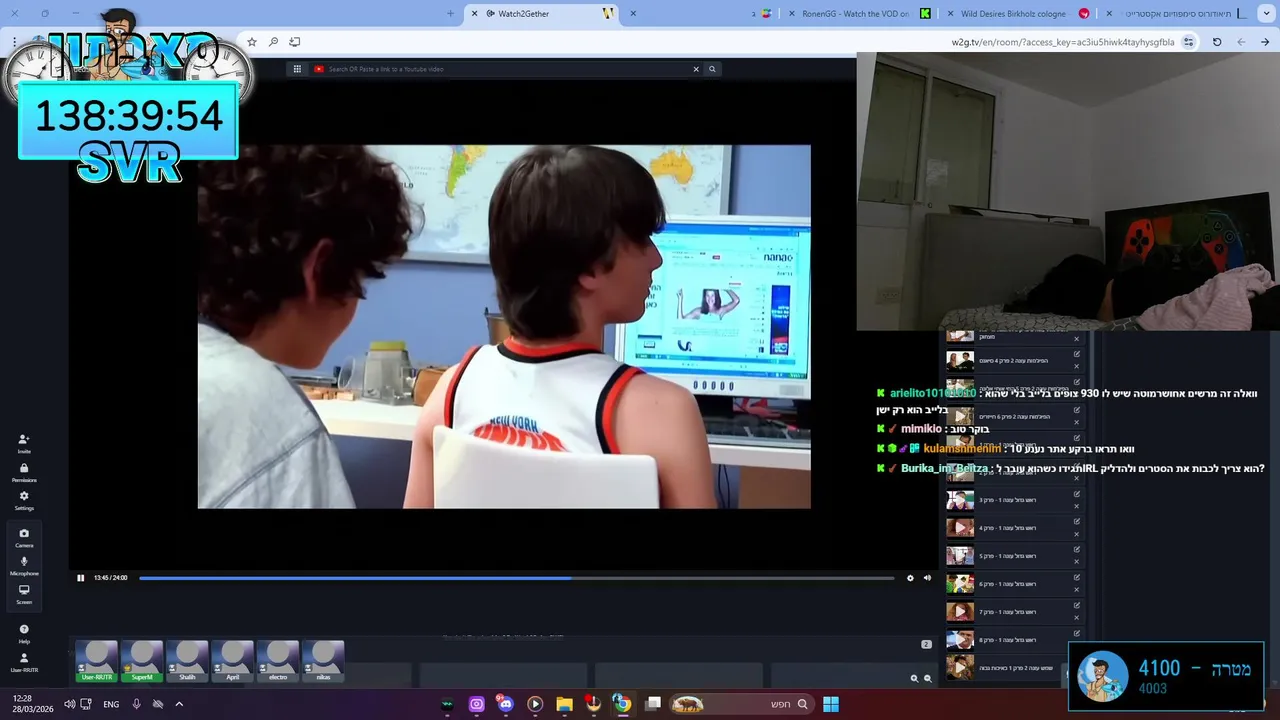Open a new browser tab with plus

(450, 13)
